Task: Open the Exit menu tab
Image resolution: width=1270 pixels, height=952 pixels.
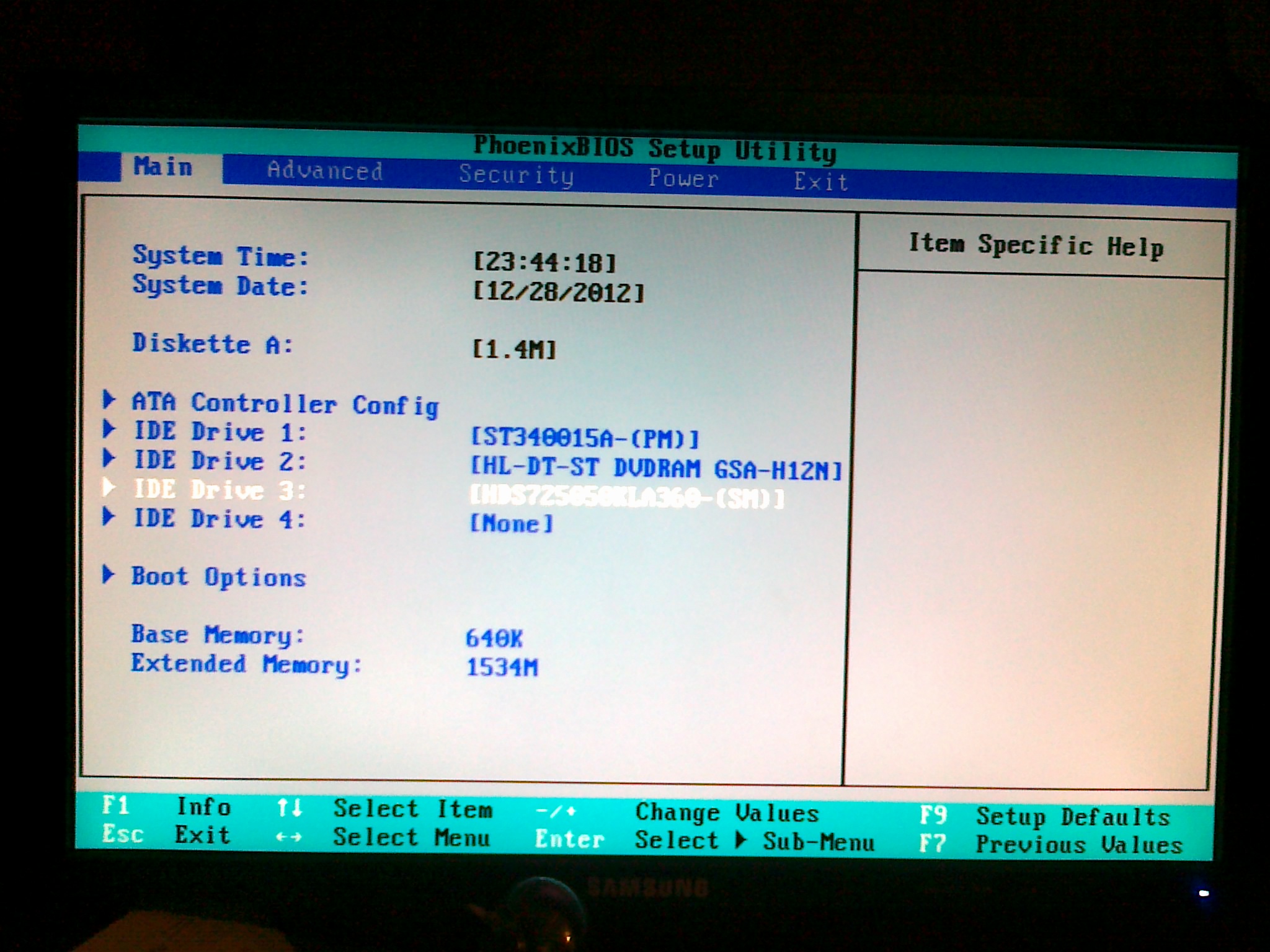Action: 821,182
